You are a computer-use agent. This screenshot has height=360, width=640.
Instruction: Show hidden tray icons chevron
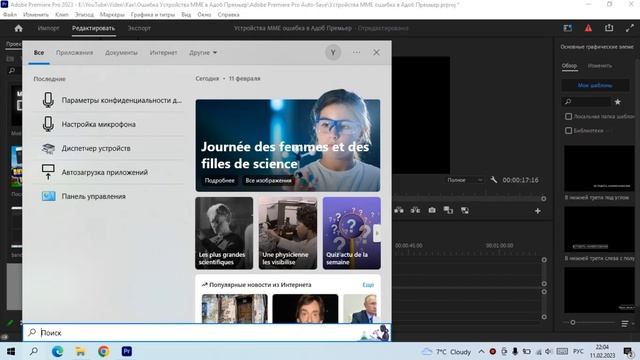[x=481, y=351]
